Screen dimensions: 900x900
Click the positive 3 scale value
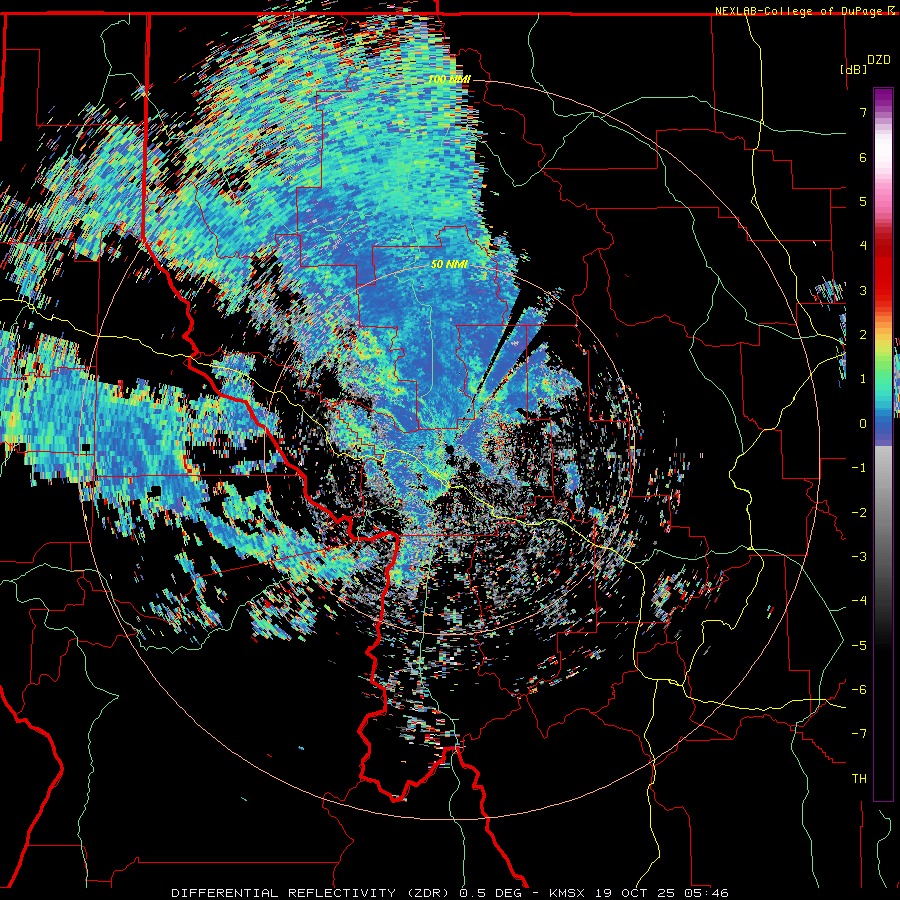[863, 290]
